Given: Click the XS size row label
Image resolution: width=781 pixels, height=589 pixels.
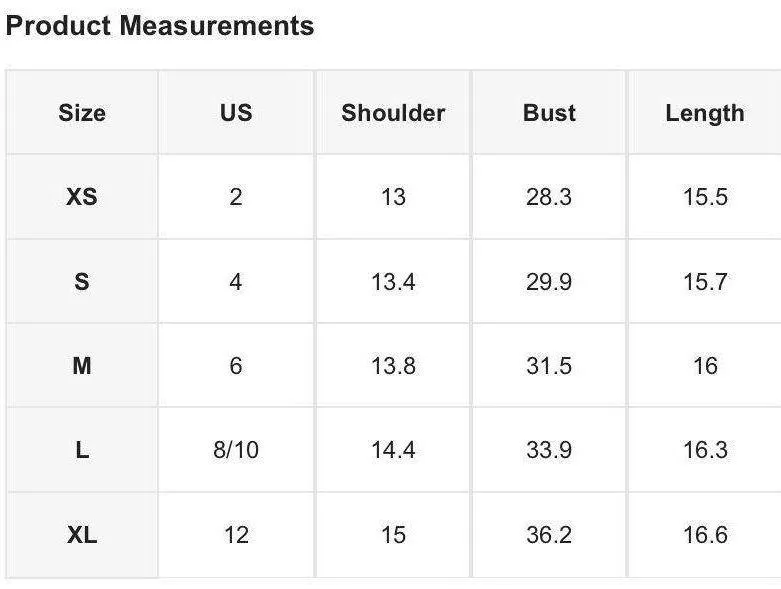Looking at the screenshot, I should point(82,197).
